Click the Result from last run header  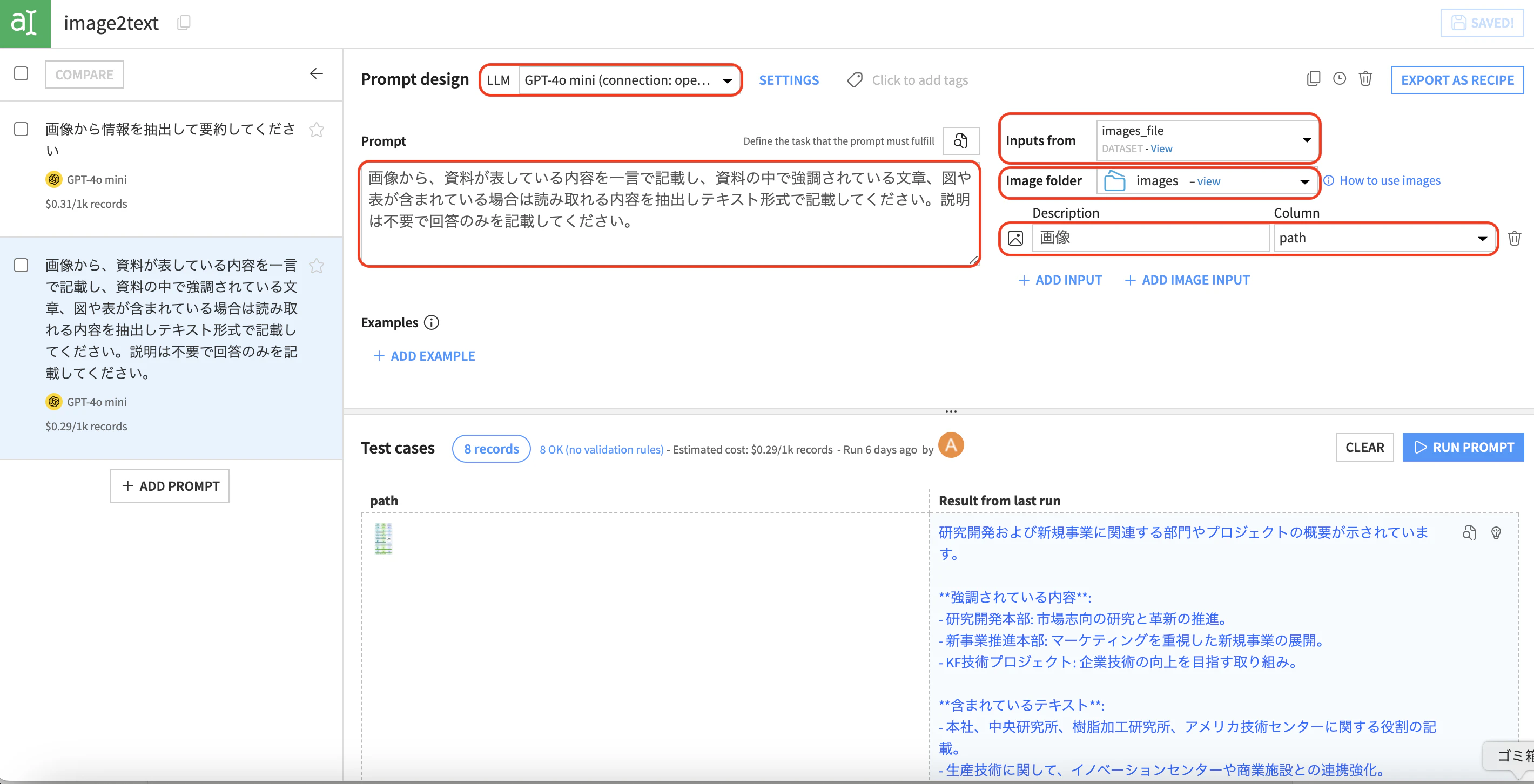(x=999, y=501)
